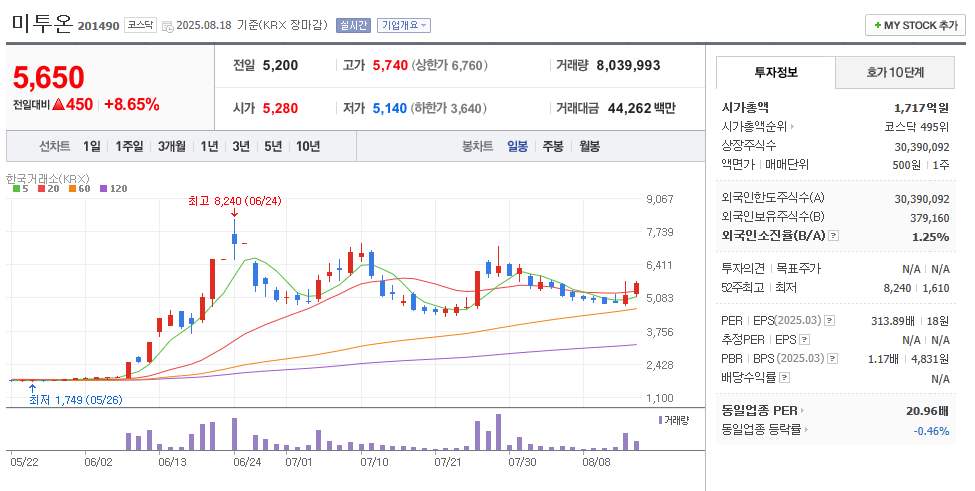Click the 한국거래소(KRX) chart label

coord(47,178)
